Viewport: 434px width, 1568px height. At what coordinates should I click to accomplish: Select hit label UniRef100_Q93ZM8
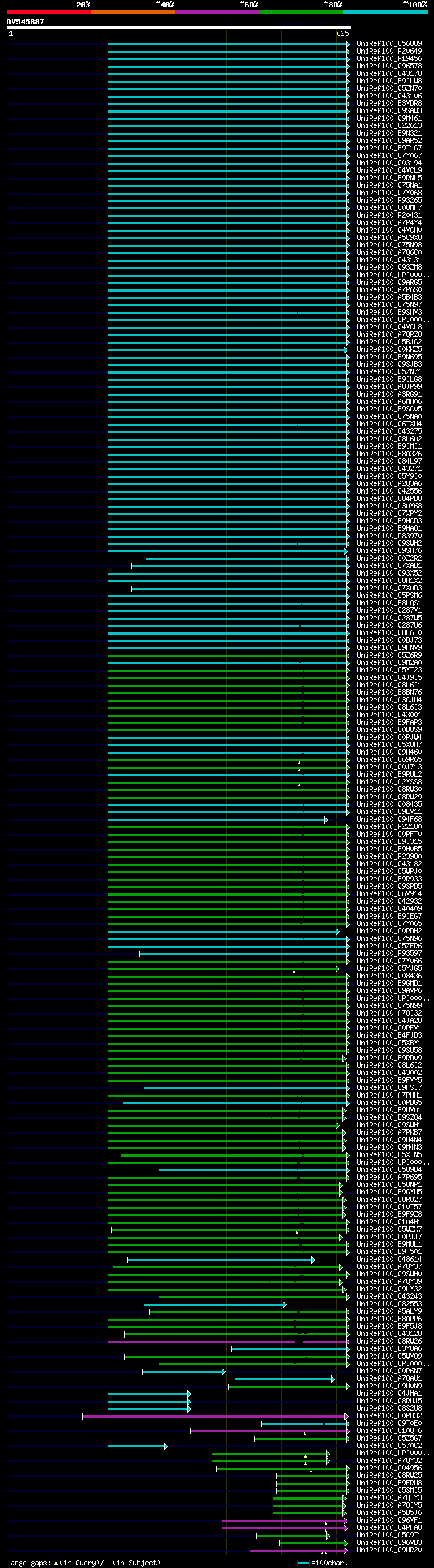pyautogui.click(x=389, y=267)
